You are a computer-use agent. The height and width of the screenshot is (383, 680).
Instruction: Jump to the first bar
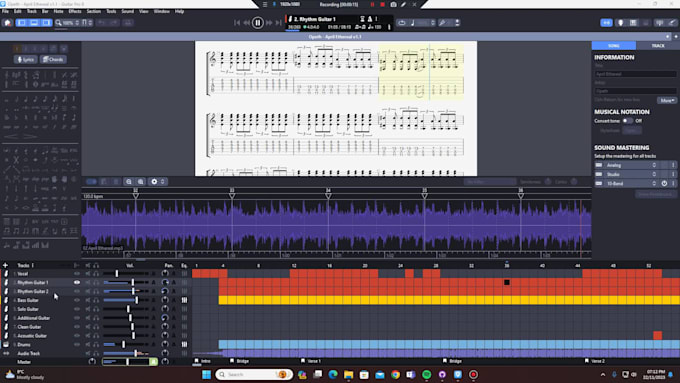[237, 23]
